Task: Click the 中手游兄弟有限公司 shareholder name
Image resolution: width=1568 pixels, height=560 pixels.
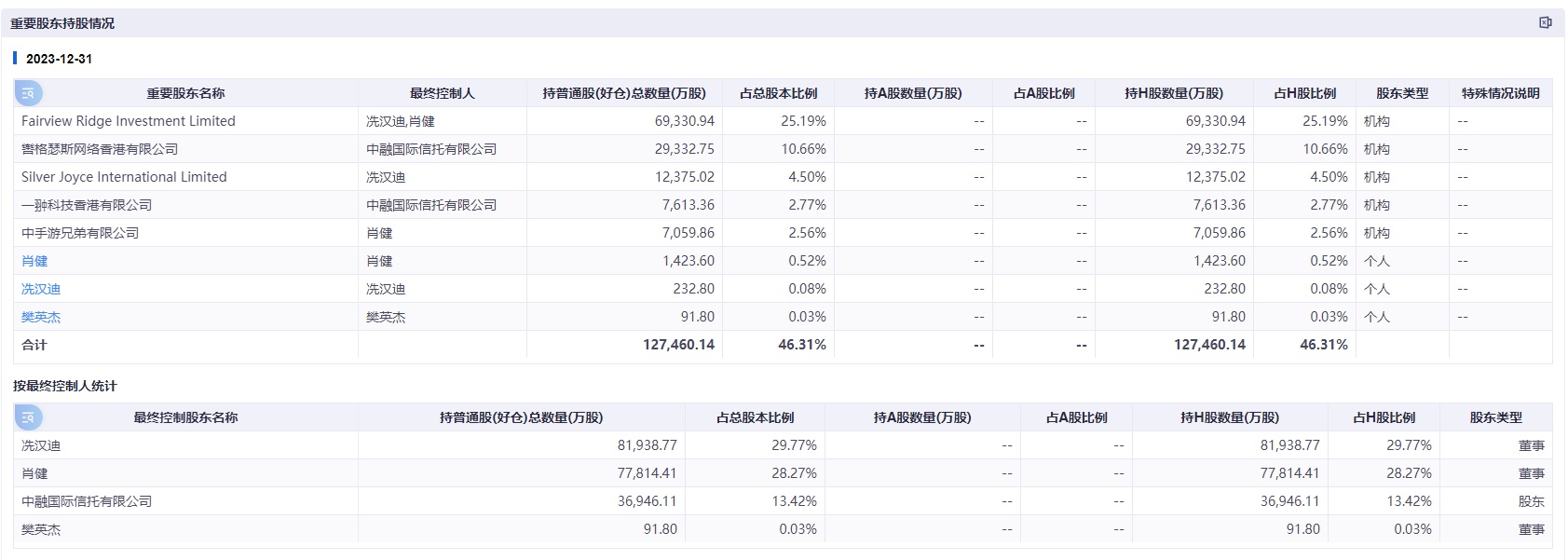Action: click(80, 233)
